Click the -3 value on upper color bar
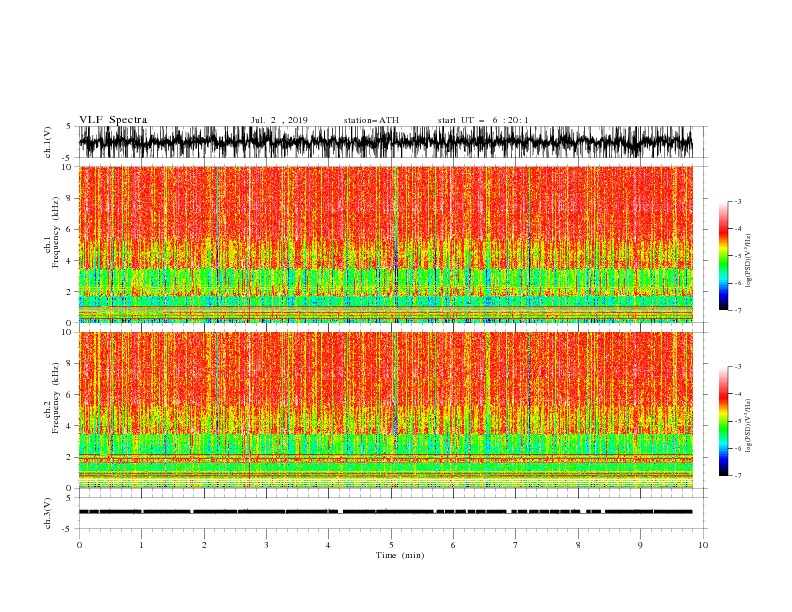The width and height of the screenshot is (792, 612). click(x=738, y=201)
